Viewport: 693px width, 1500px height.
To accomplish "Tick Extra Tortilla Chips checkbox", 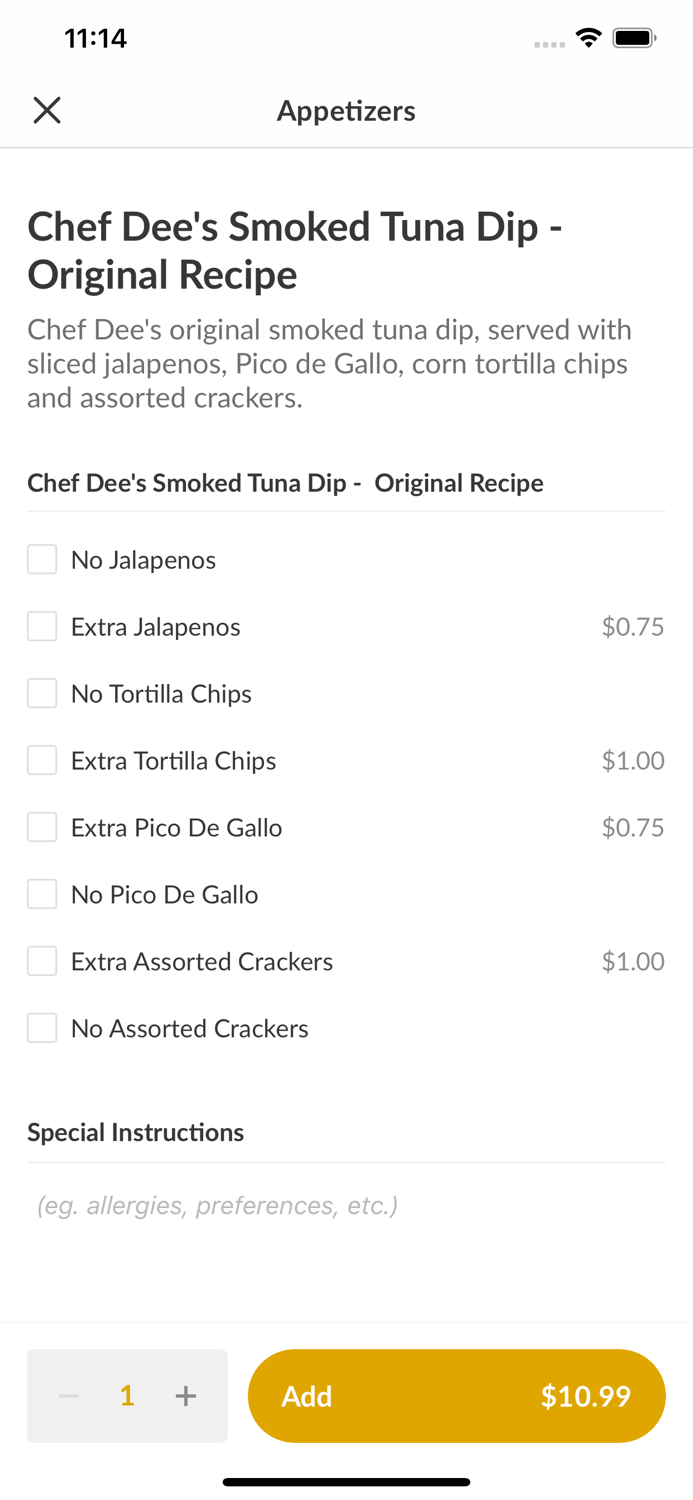I will [42, 760].
